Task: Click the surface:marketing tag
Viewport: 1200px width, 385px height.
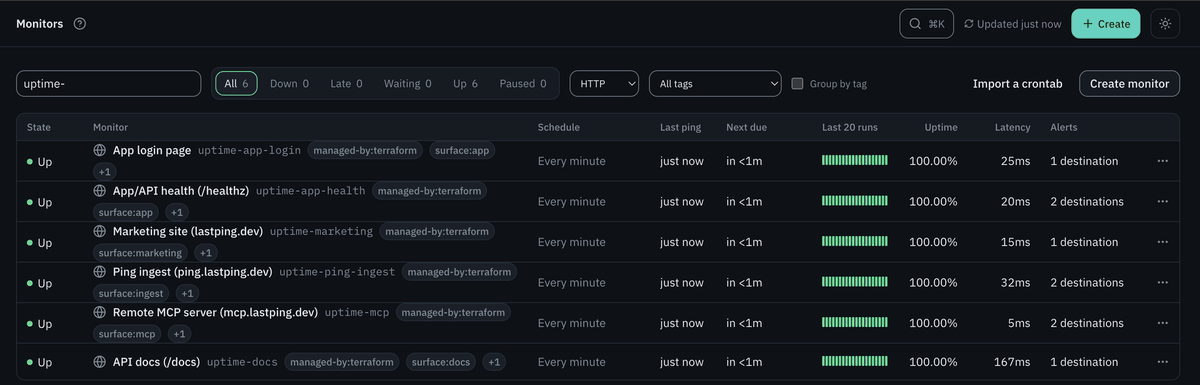Action: point(141,253)
